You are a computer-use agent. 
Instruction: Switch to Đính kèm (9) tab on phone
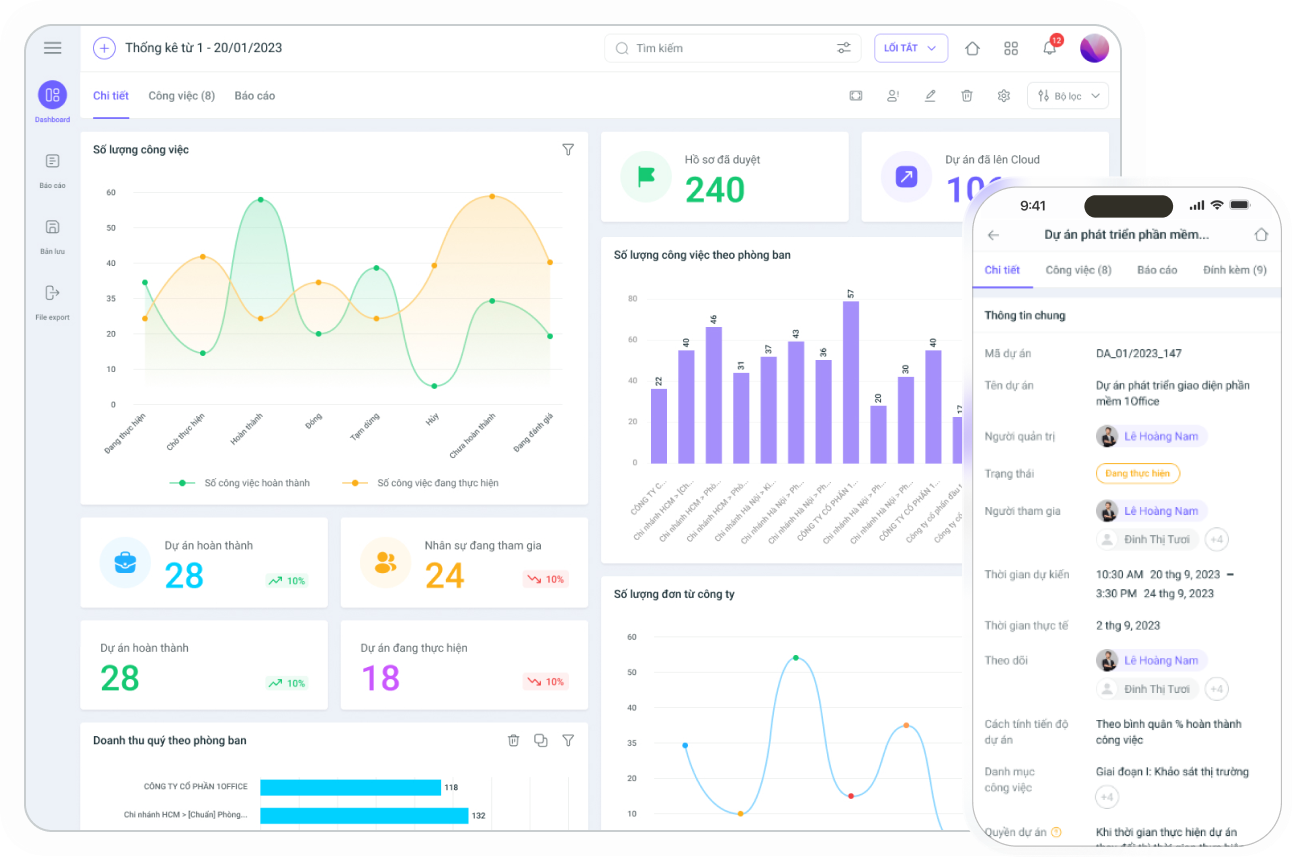[x=1234, y=270]
